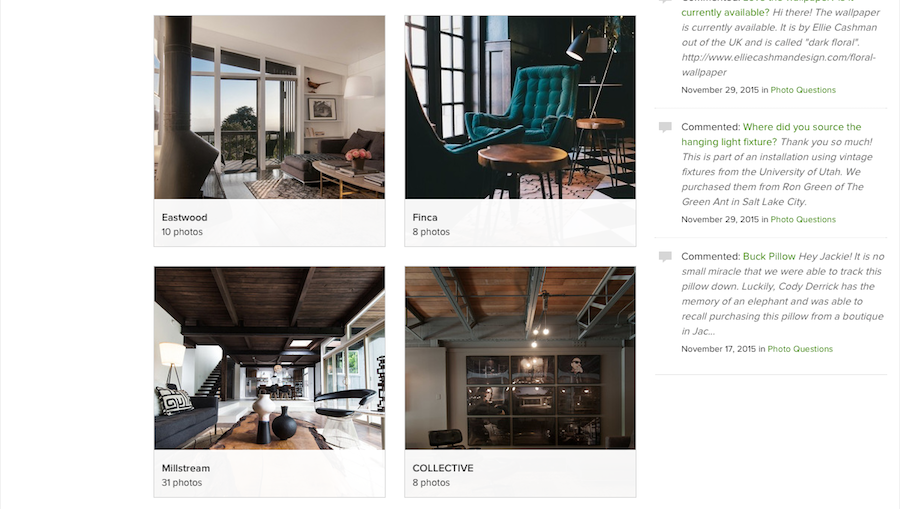
Task: Click the comment bubble icon beside Buck Pillow
Action: [x=665, y=257]
